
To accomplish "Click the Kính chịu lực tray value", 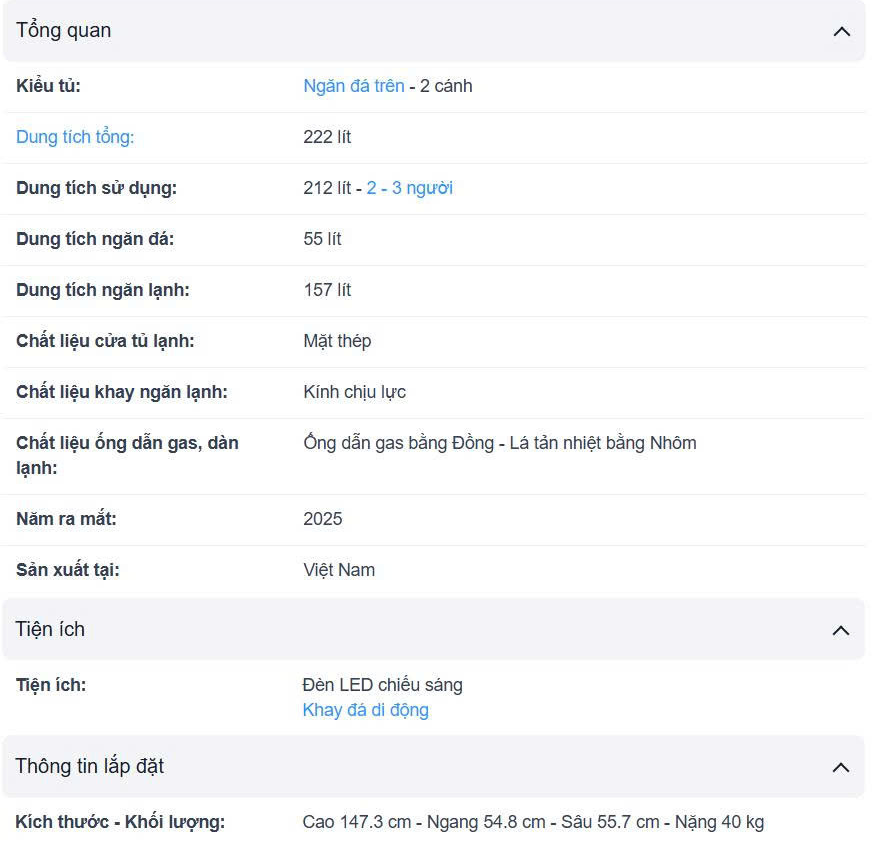I will pos(354,392).
